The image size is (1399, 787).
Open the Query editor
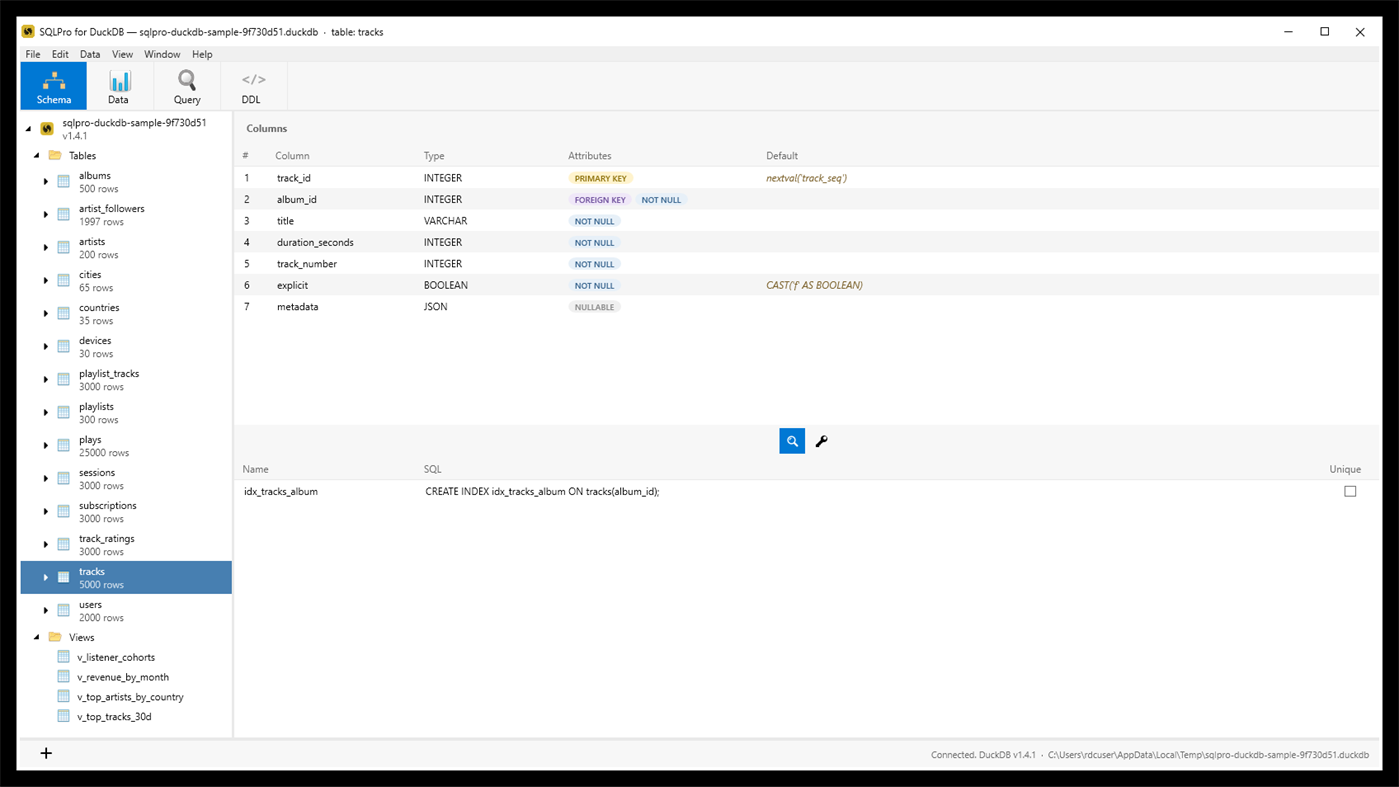[187, 86]
